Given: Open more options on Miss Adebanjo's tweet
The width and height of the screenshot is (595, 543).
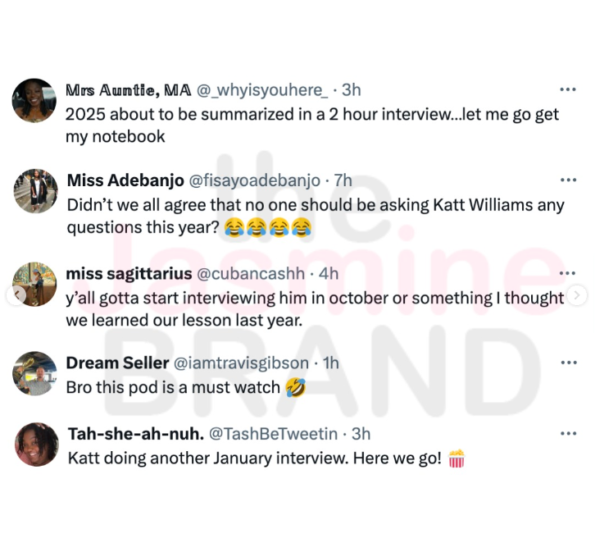Looking at the screenshot, I should coord(568,180).
